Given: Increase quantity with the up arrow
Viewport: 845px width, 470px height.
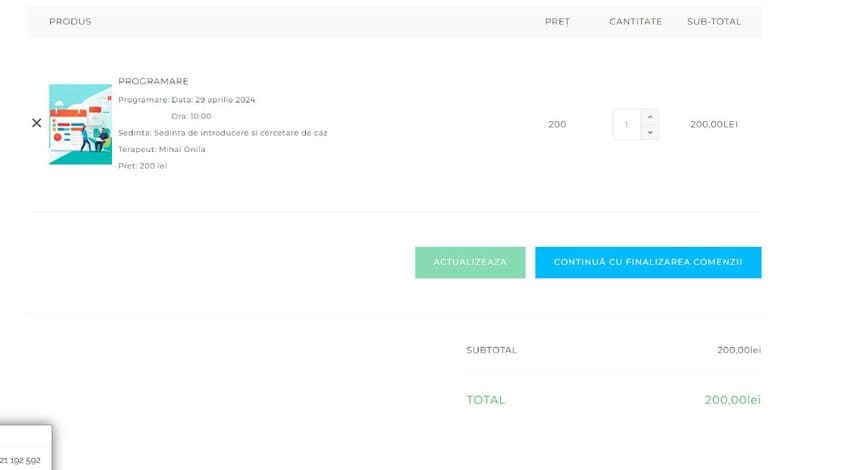Looking at the screenshot, I should [x=649, y=116].
